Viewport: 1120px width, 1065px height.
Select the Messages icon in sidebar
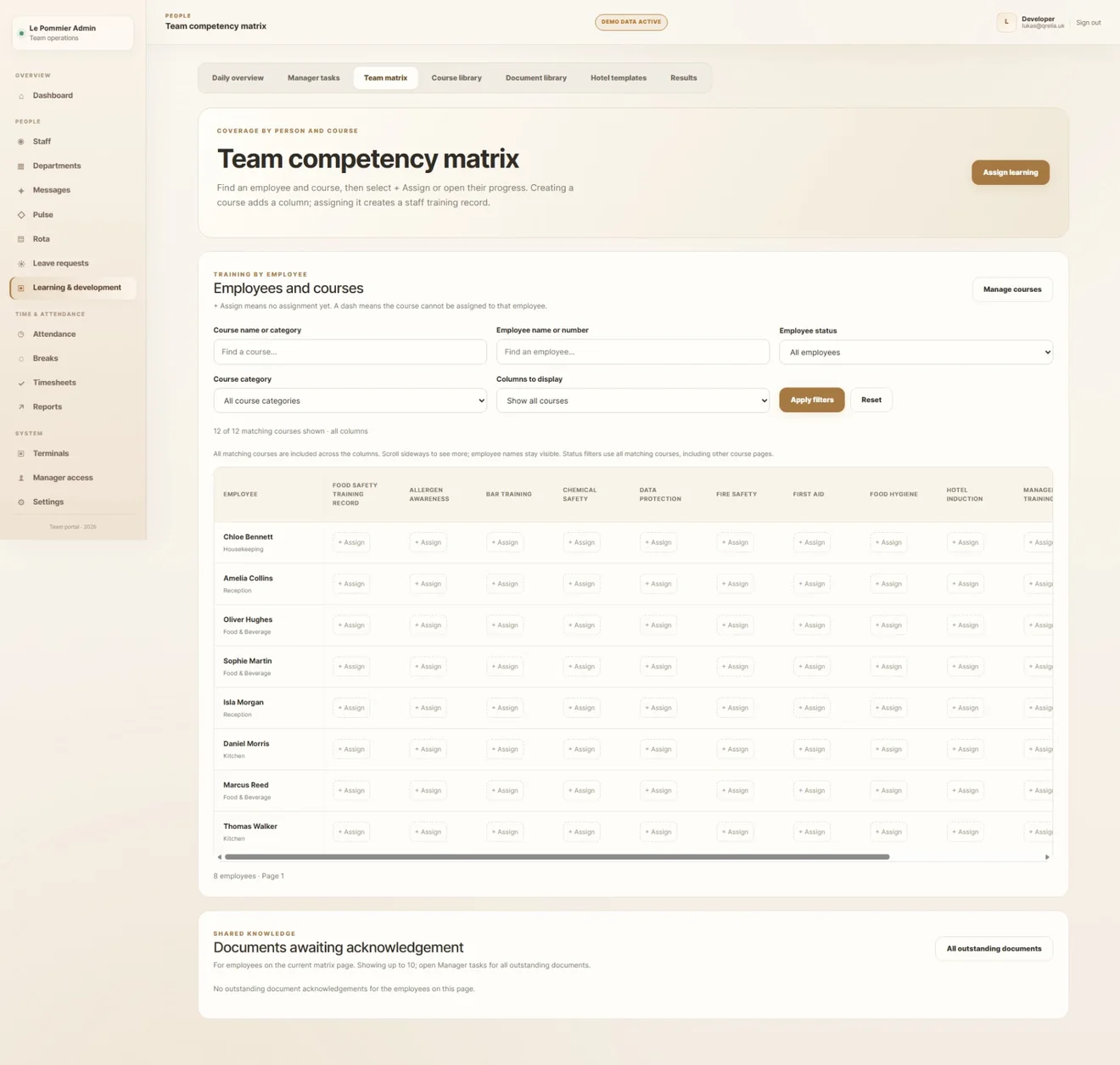(21, 191)
